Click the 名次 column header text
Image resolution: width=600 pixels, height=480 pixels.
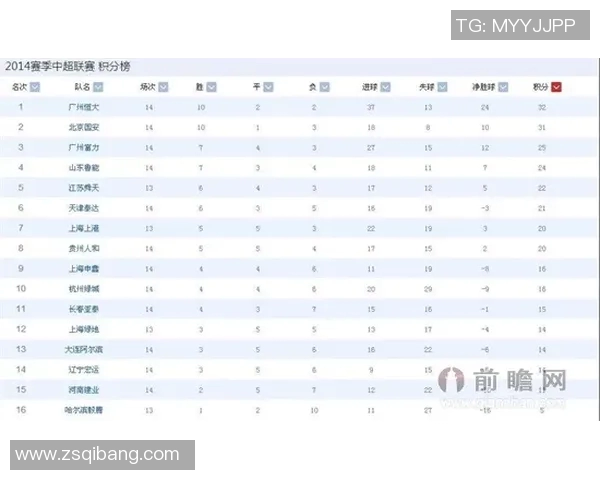pos(20,87)
